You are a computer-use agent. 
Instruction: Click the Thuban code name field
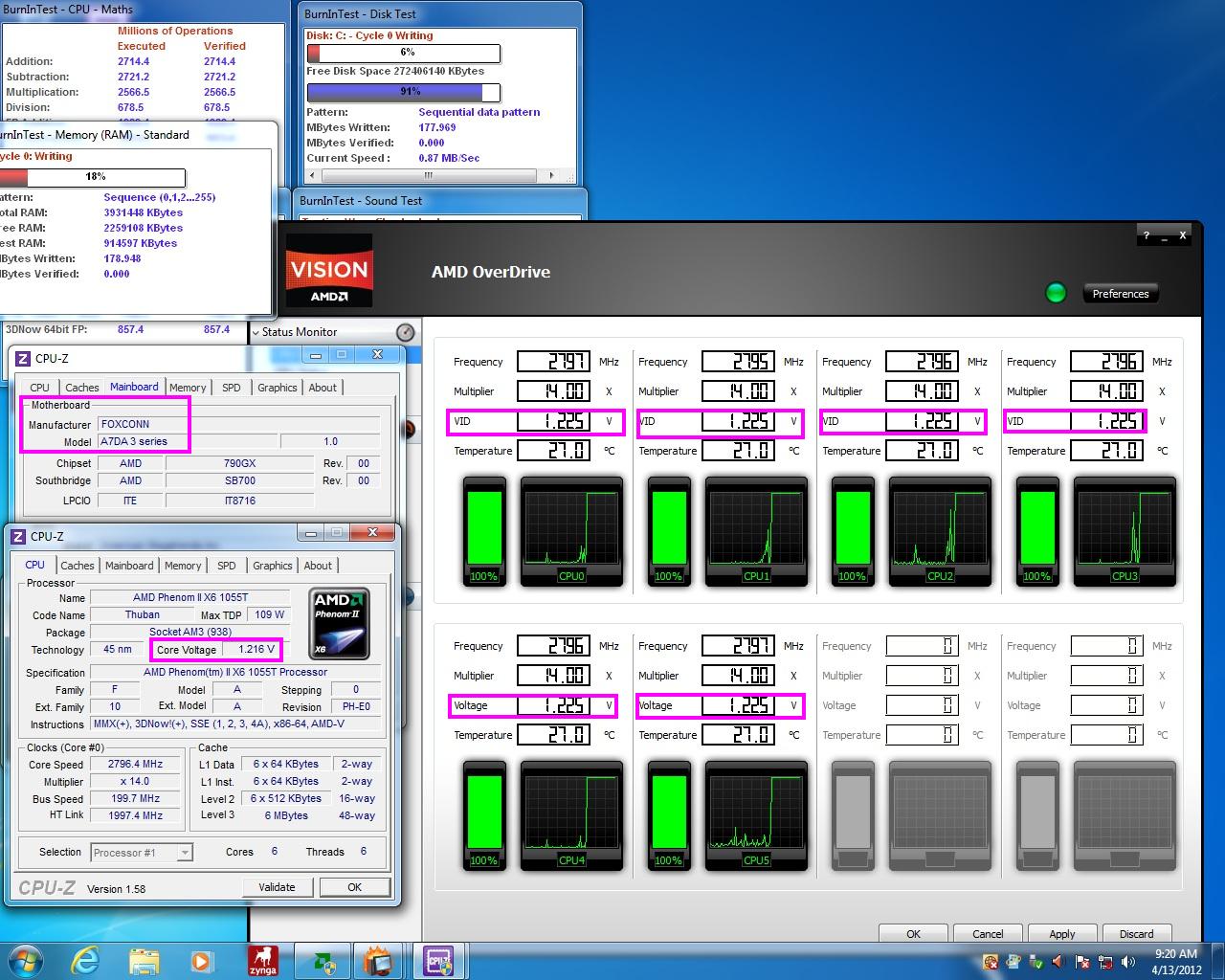pyautogui.click(x=143, y=615)
